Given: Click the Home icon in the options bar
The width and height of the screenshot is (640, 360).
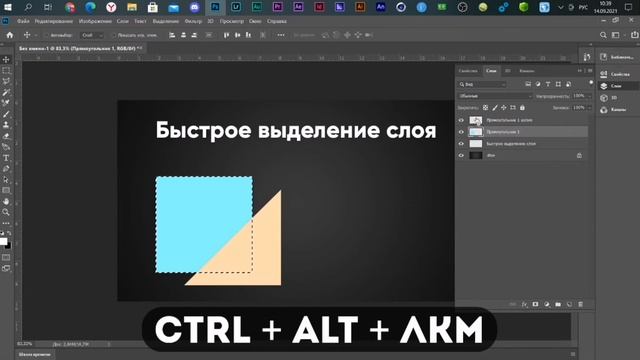Looking at the screenshot, I should point(10,35).
